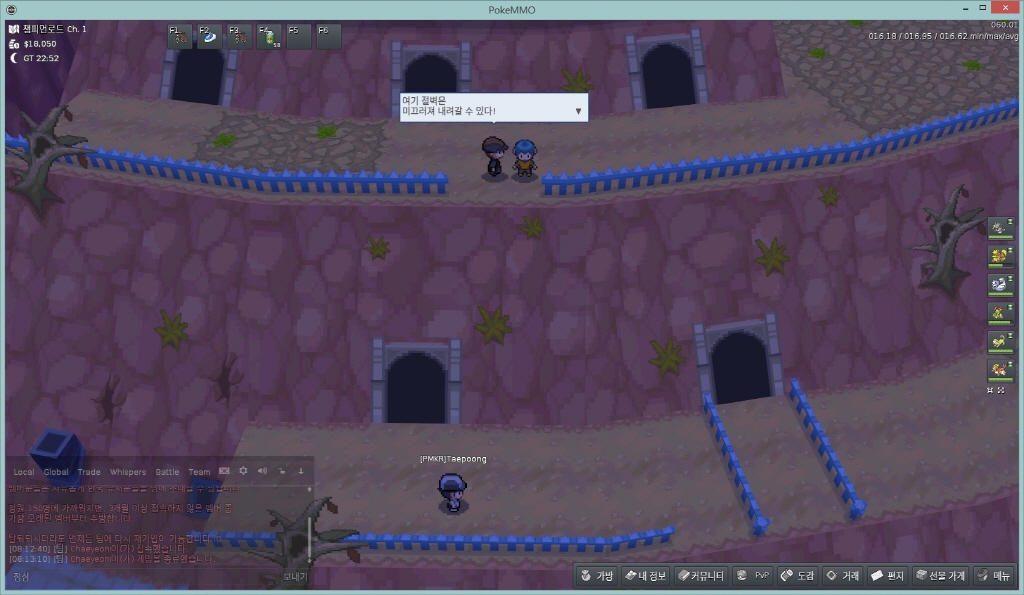Select the first party Pokémon icon
Image resolution: width=1024 pixels, height=595 pixels.
pos(999,229)
